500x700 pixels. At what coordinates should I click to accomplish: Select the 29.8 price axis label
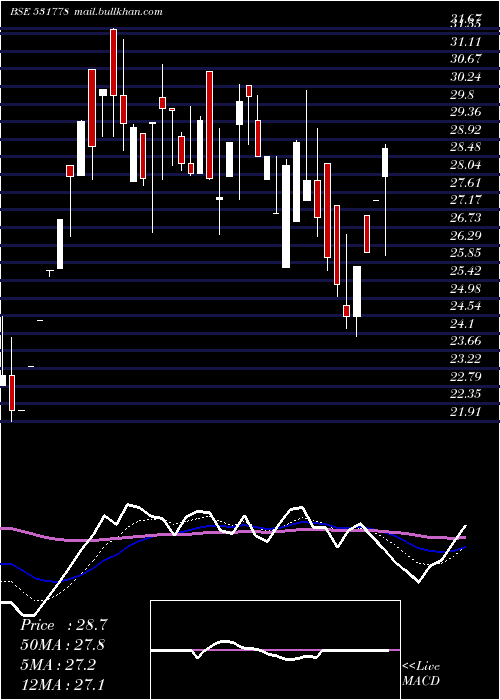tap(462, 95)
